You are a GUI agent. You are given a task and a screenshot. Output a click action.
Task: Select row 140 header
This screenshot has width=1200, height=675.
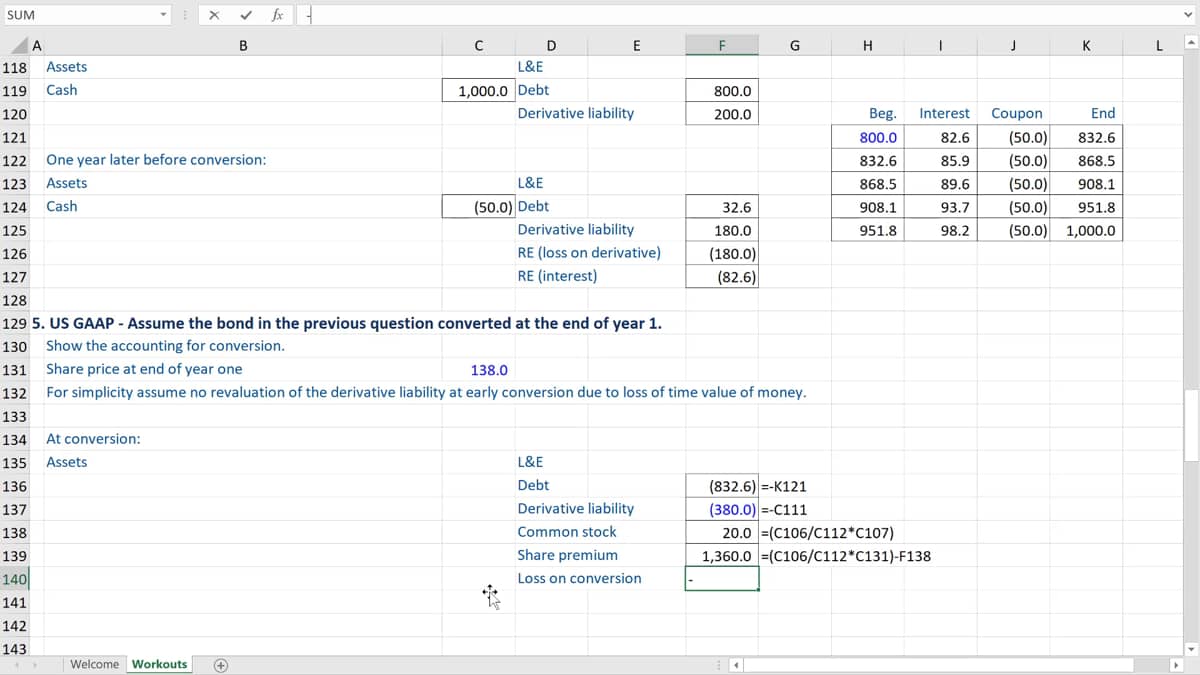pyautogui.click(x=15, y=579)
